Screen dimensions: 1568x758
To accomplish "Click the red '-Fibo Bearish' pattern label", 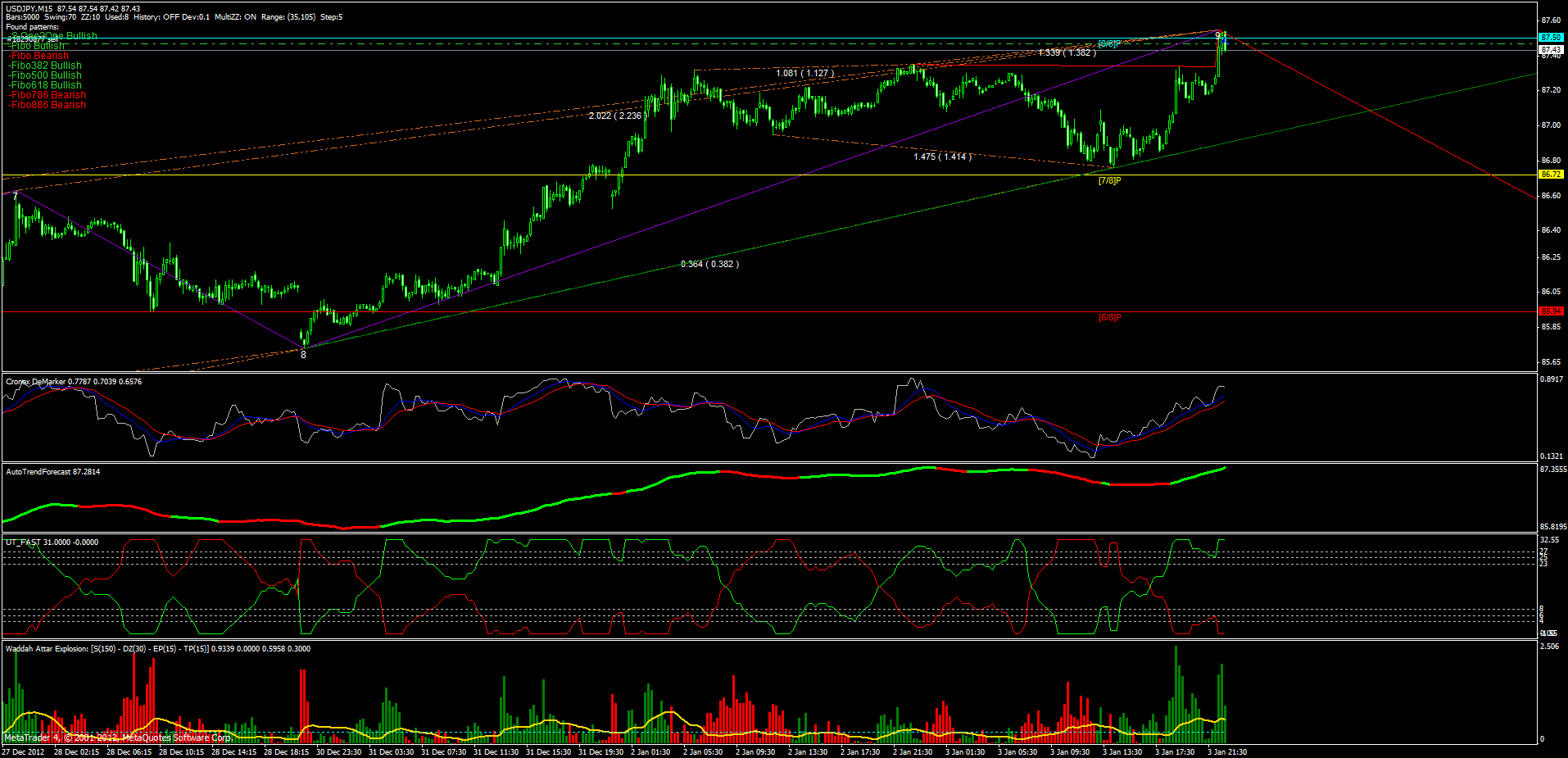I will 39,56.
